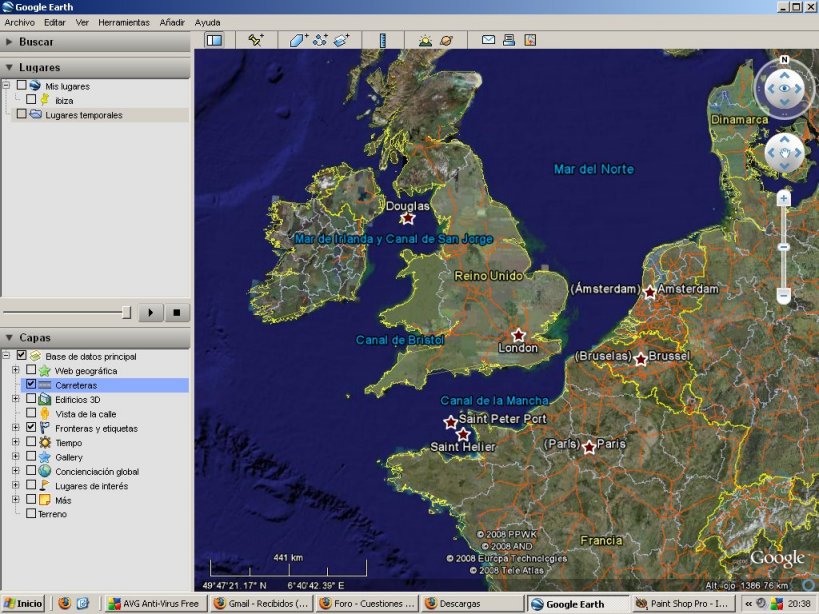
Task: Switch to AVG Anti-Virus Free taskbar button
Action: [155, 604]
